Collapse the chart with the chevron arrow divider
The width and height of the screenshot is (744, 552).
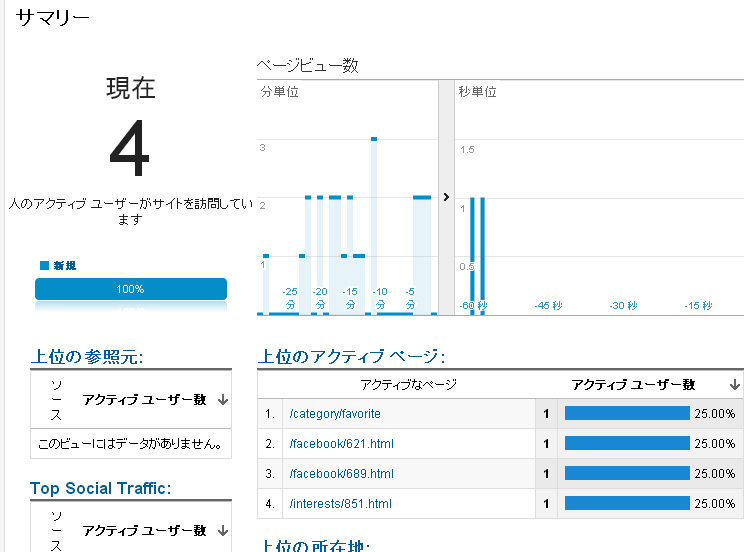[x=446, y=197]
